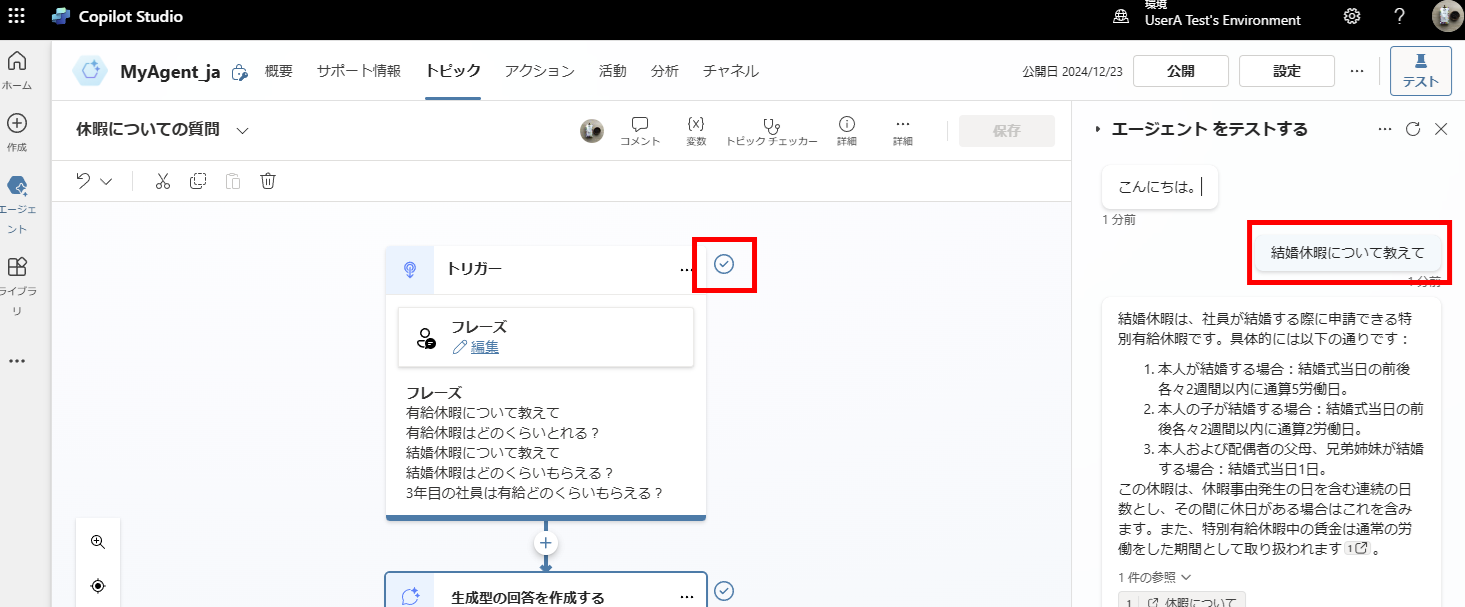Cut the selected node using the scissors icon
Image resolution: width=1465 pixels, height=607 pixels.
tap(162, 181)
